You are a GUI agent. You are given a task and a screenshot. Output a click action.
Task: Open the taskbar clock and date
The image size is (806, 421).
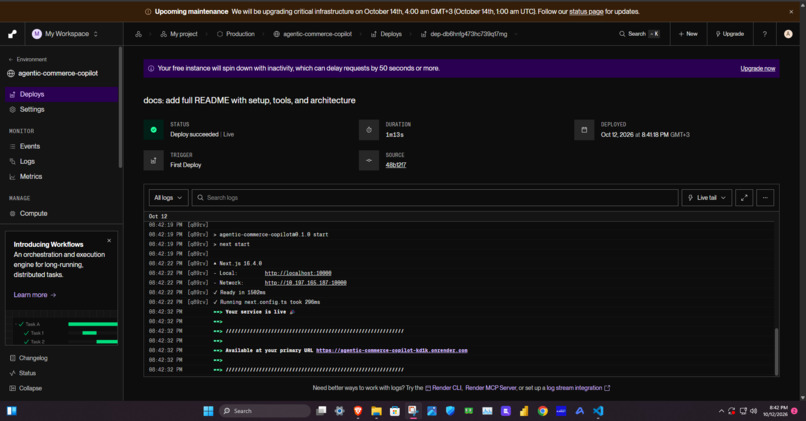pos(775,411)
